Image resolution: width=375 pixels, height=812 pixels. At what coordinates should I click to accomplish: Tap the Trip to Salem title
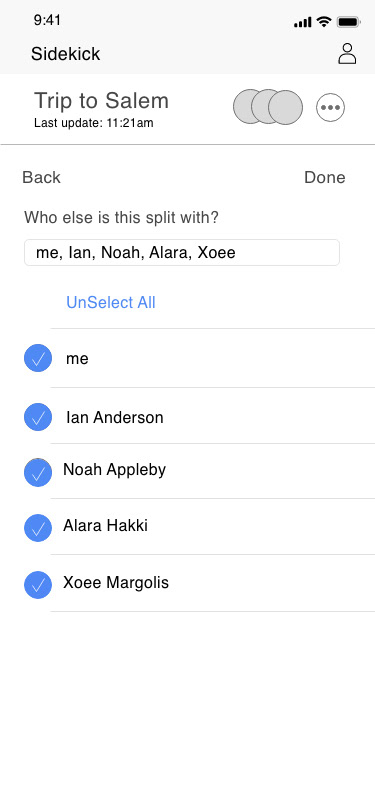point(102,100)
